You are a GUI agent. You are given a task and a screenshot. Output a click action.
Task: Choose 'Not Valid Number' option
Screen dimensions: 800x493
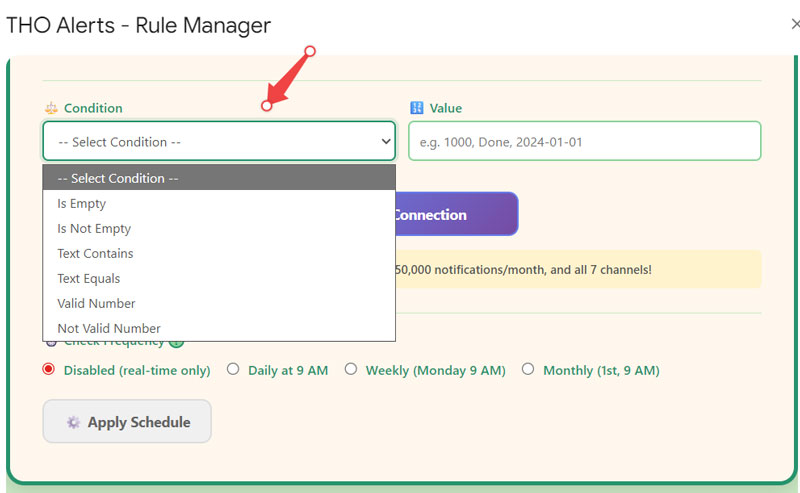point(219,328)
